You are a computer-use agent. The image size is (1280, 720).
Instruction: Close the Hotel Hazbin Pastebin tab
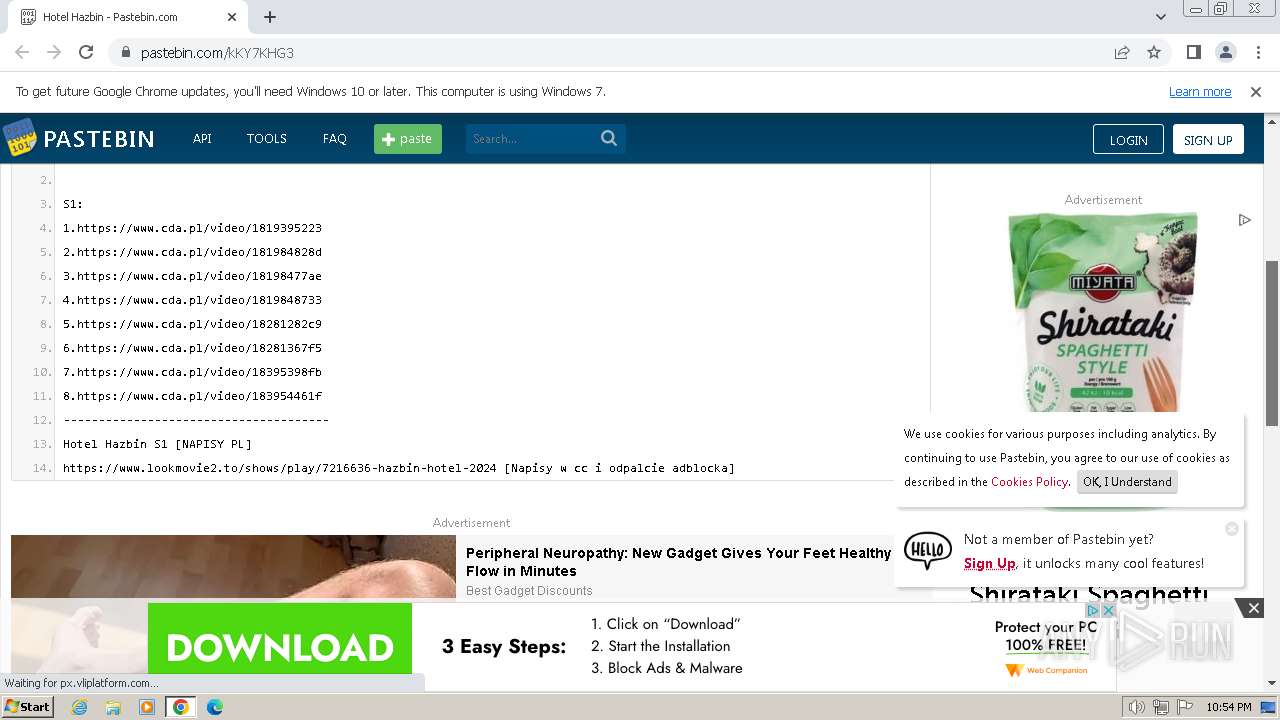(232, 17)
